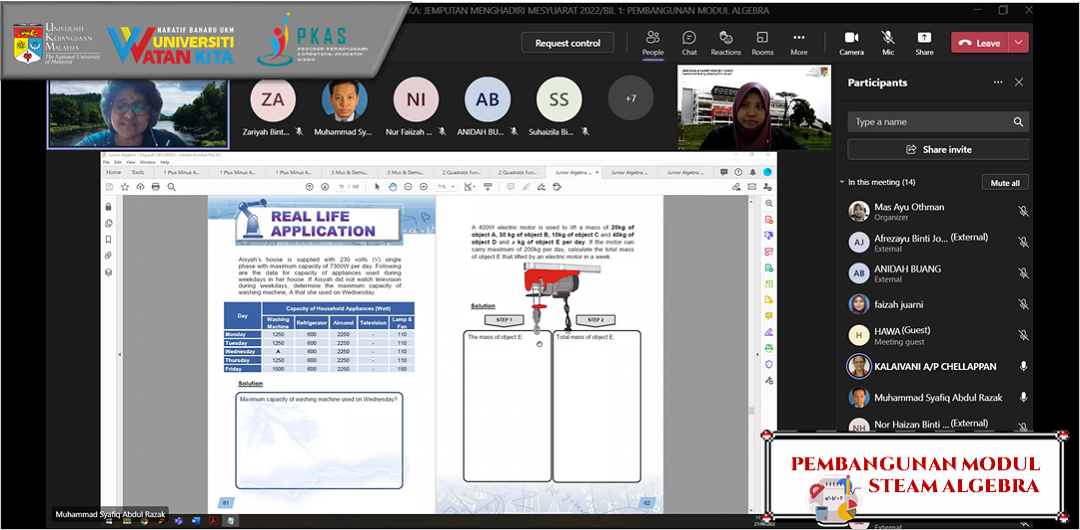Click the mic icon beside KALAIVANI A/P CHELLAPPAN

1023,366
